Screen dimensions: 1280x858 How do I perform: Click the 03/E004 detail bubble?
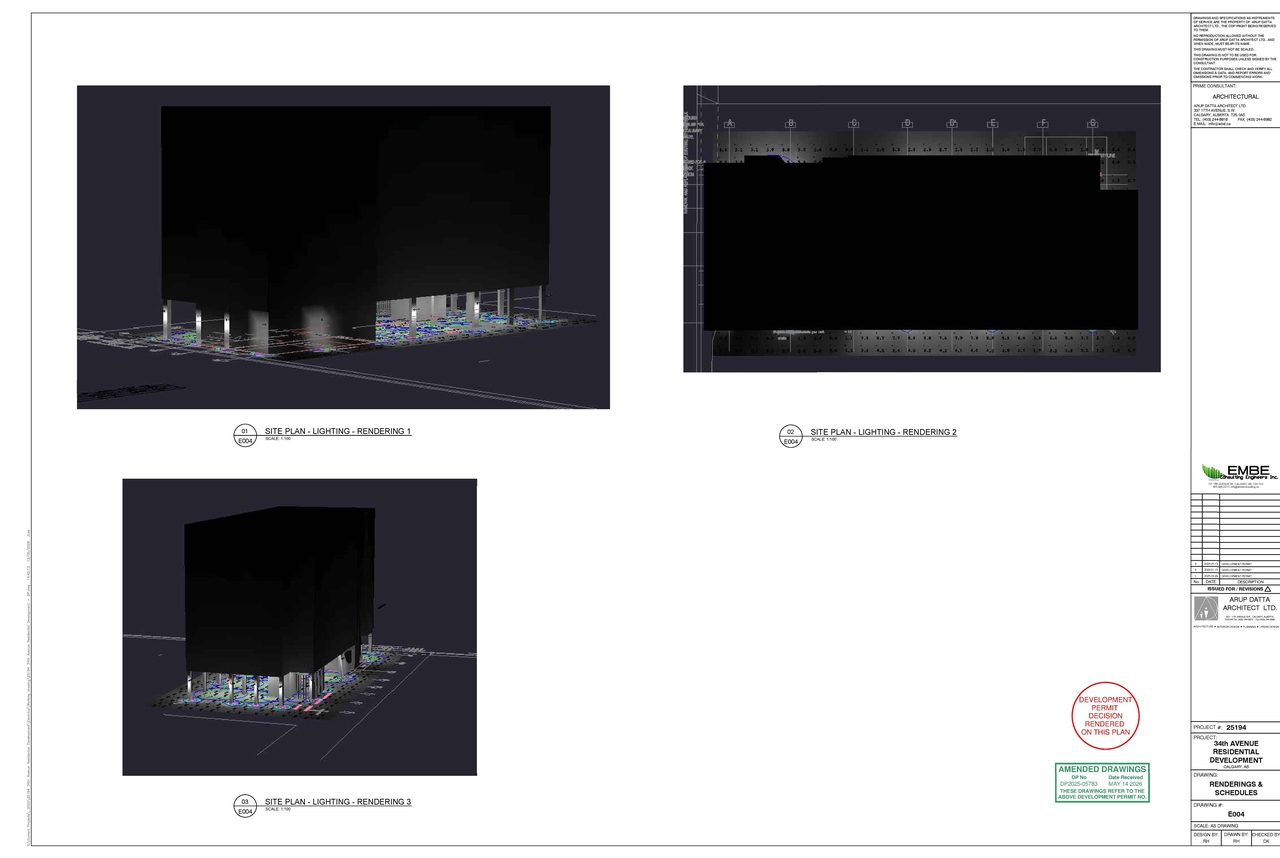(245, 806)
